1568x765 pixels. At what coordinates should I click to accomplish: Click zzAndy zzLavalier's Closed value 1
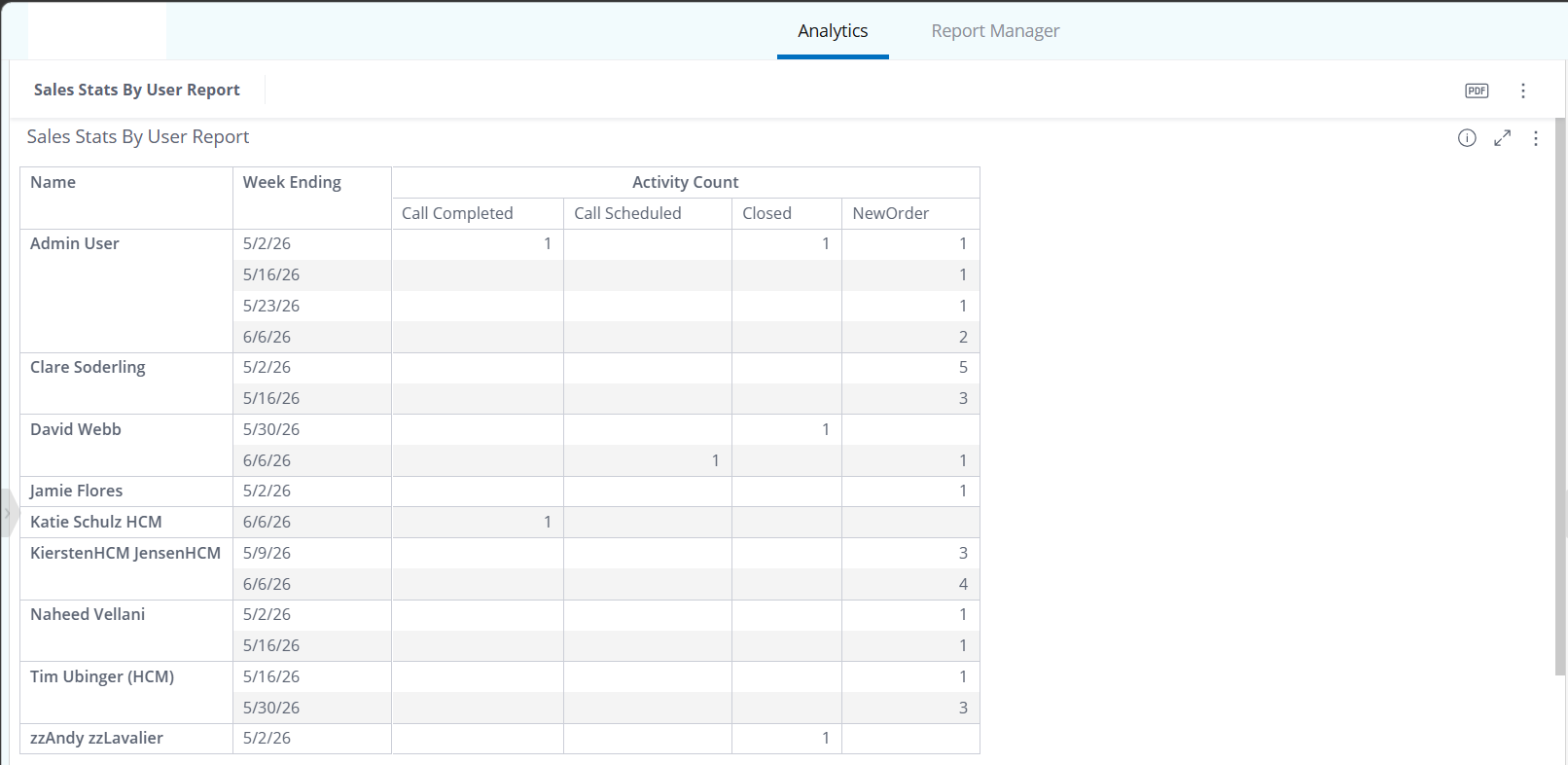787,739
